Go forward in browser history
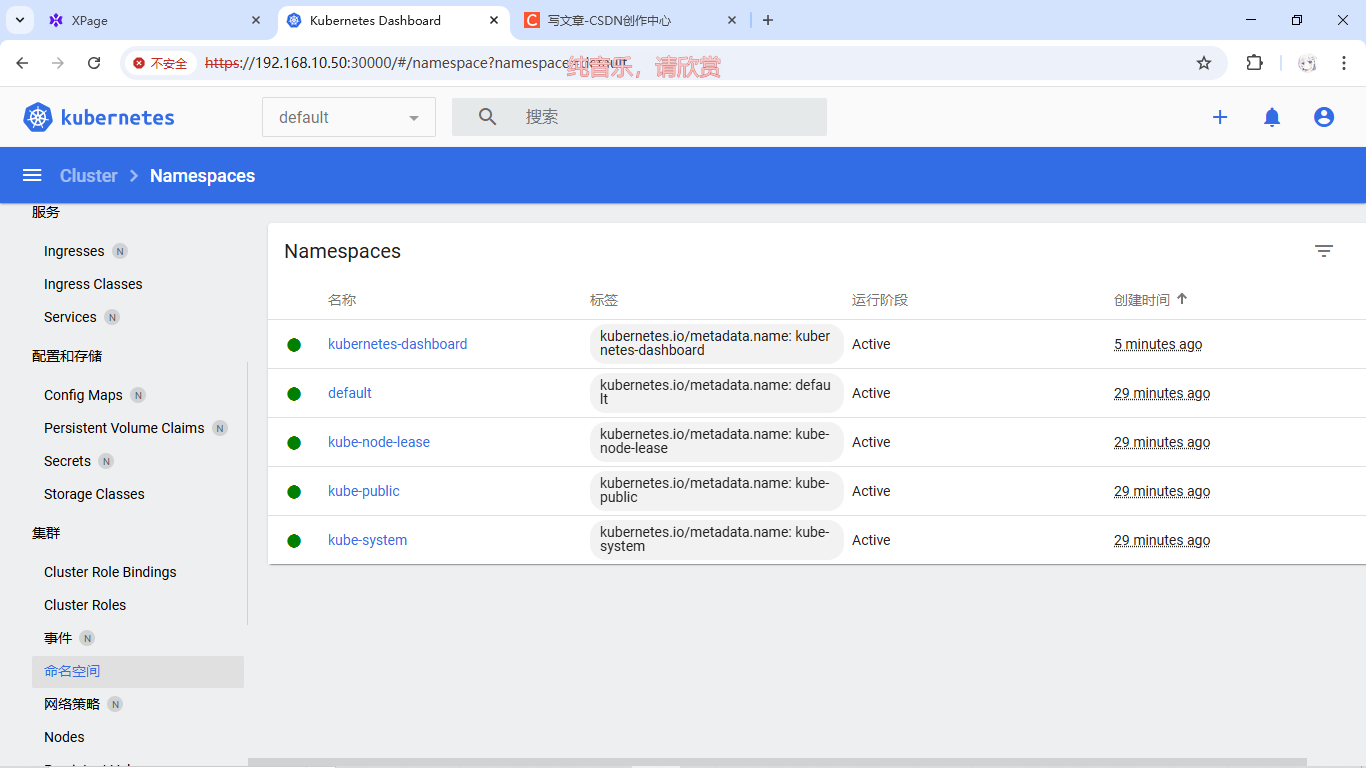Viewport: 1366px width, 768px height. point(58,63)
